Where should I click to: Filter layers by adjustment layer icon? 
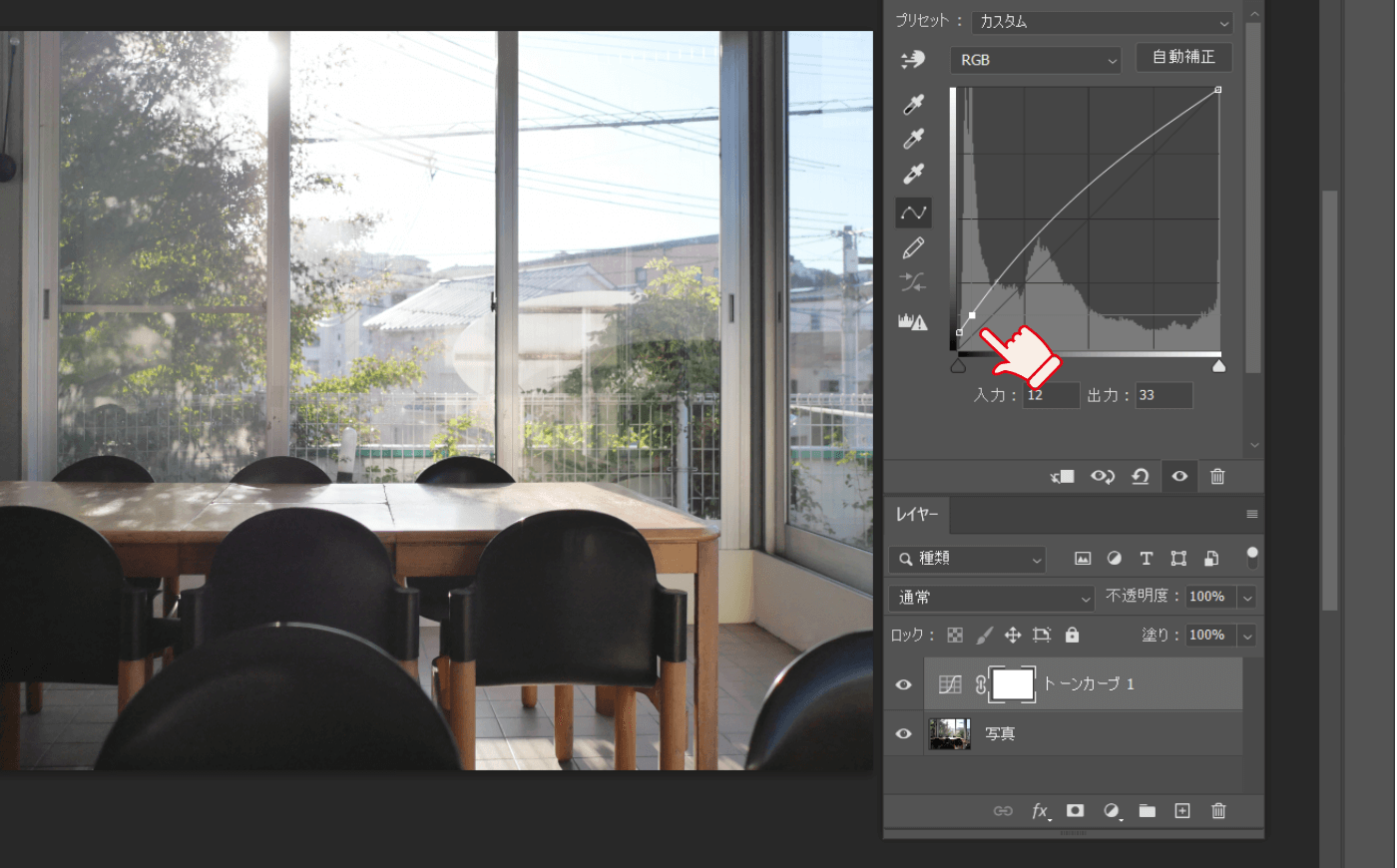tap(1115, 559)
